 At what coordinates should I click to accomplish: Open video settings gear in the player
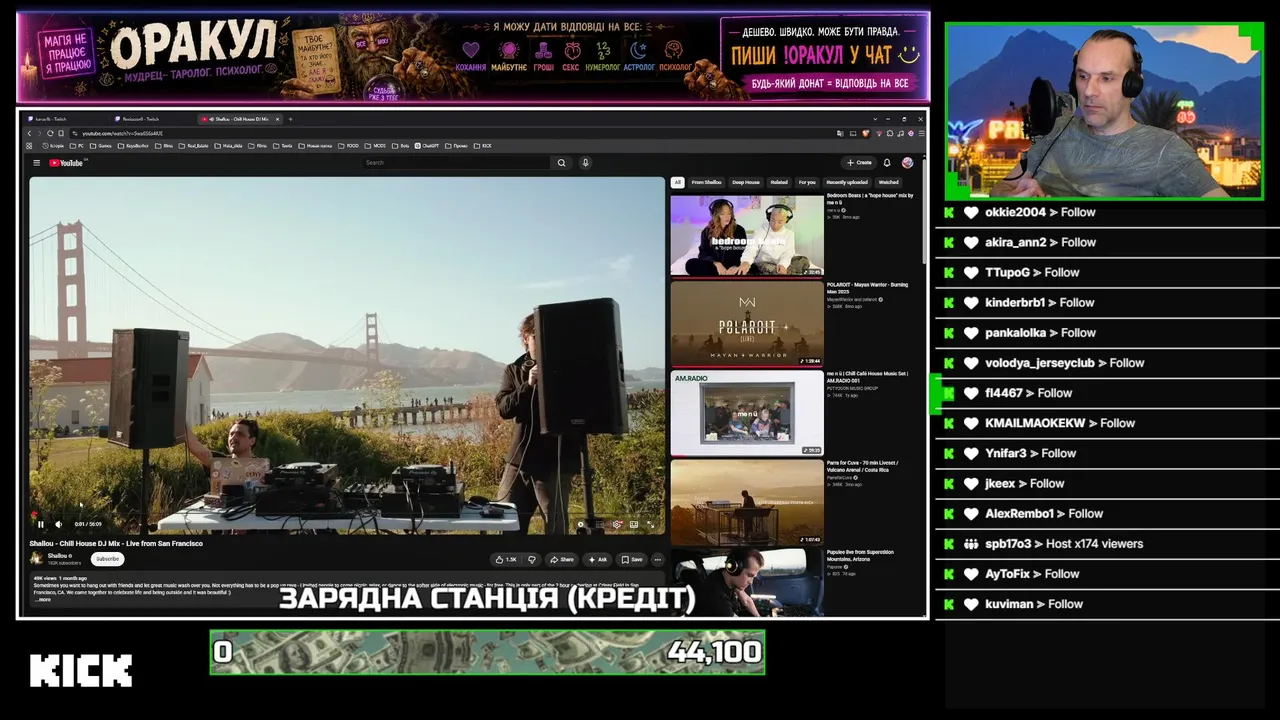click(617, 524)
